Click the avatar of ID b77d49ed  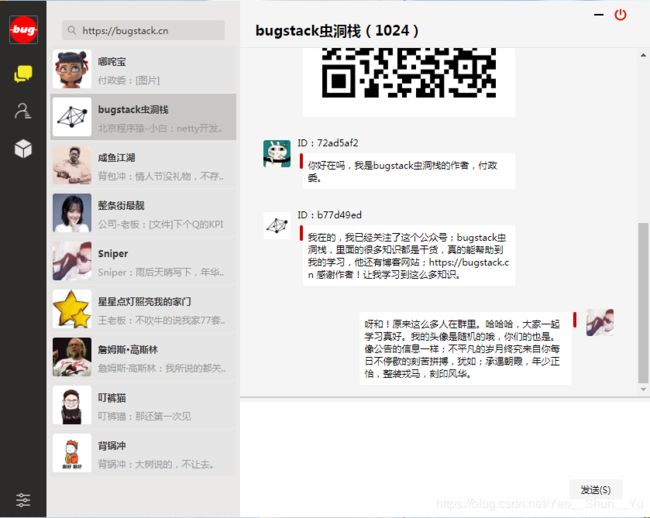pyautogui.click(x=277, y=226)
